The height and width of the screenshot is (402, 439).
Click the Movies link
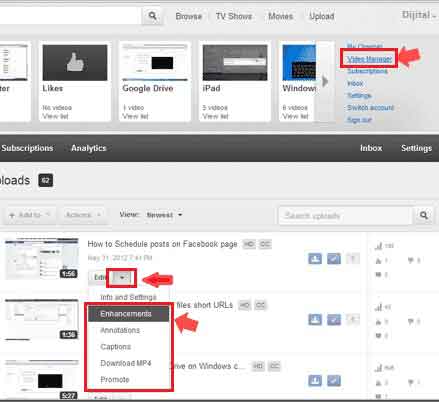coord(280,16)
